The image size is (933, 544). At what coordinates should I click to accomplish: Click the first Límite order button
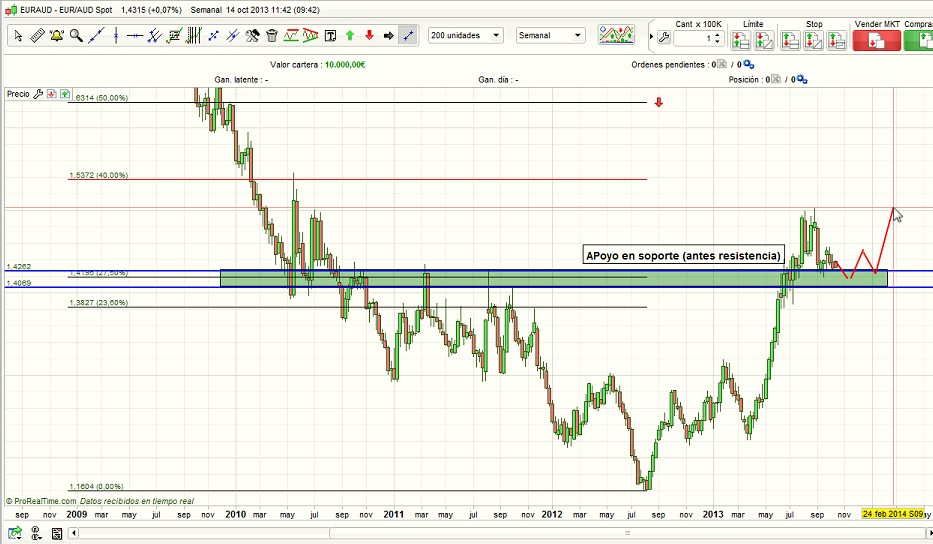(x=741, y=40)
